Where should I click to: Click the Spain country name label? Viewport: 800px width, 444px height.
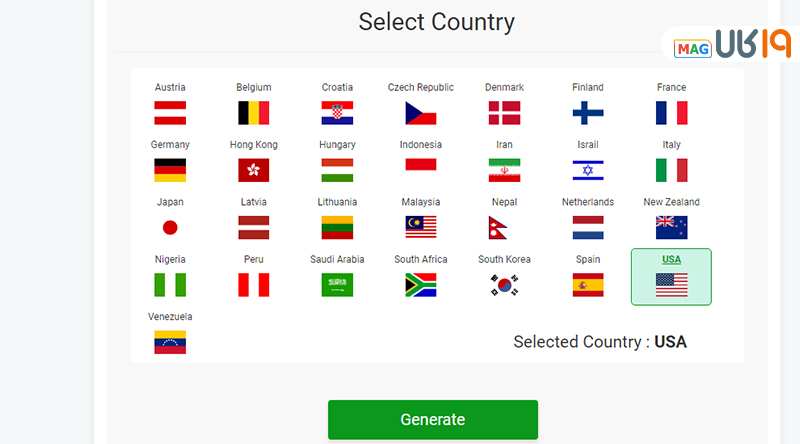click(x=588, y=259)
